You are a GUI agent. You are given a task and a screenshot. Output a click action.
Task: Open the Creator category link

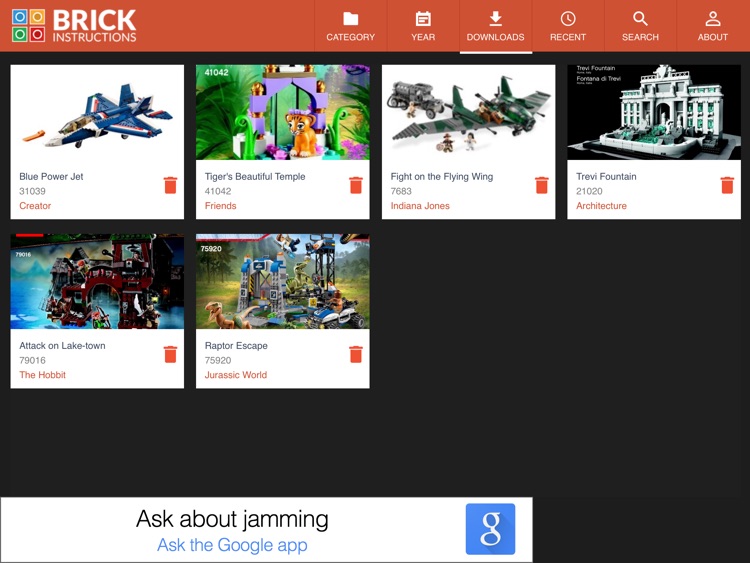point(35,206)
